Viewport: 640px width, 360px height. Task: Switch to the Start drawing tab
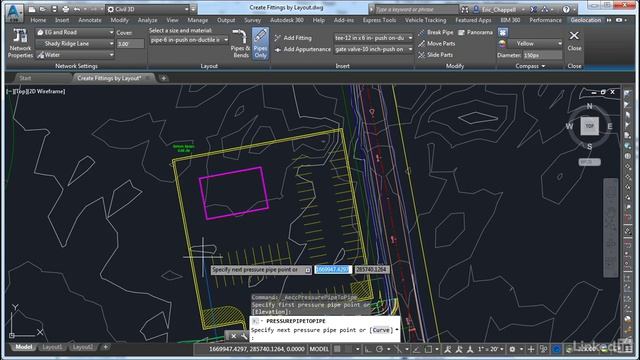point(25,78)
